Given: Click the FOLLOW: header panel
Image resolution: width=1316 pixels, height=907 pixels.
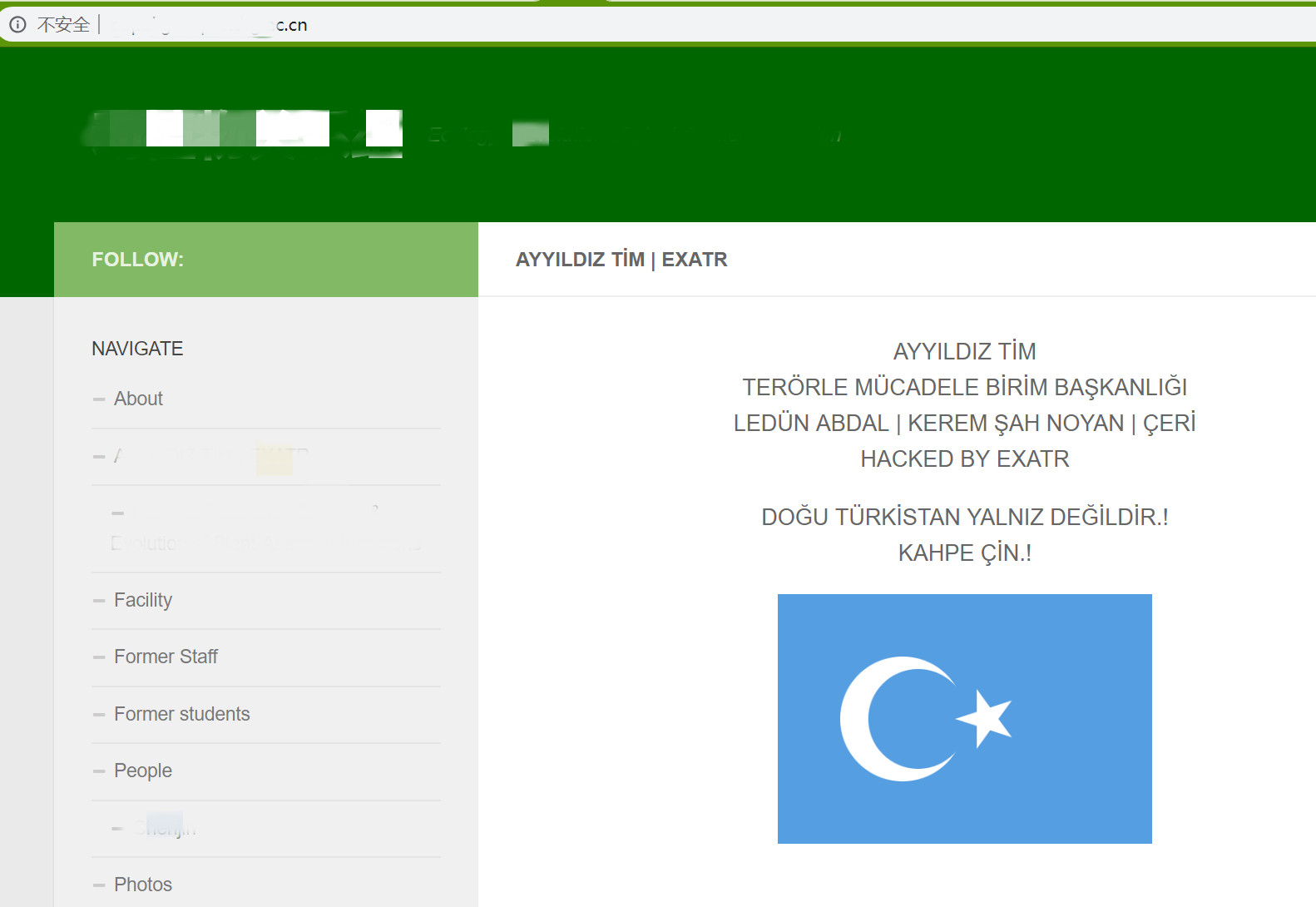Looking at the screenshot, I should click(266, 260).
